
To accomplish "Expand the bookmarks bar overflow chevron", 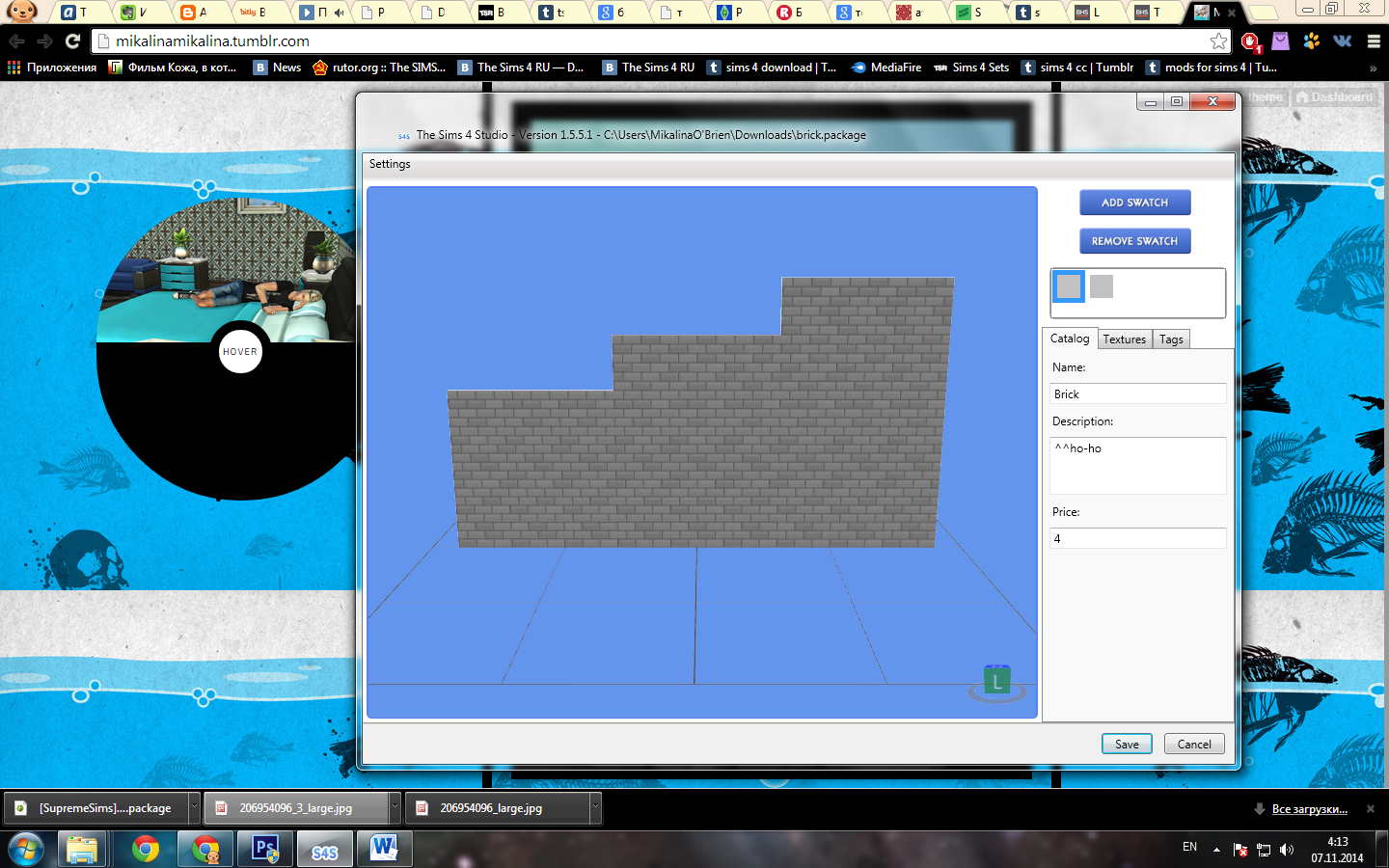I will point(1373,68).
